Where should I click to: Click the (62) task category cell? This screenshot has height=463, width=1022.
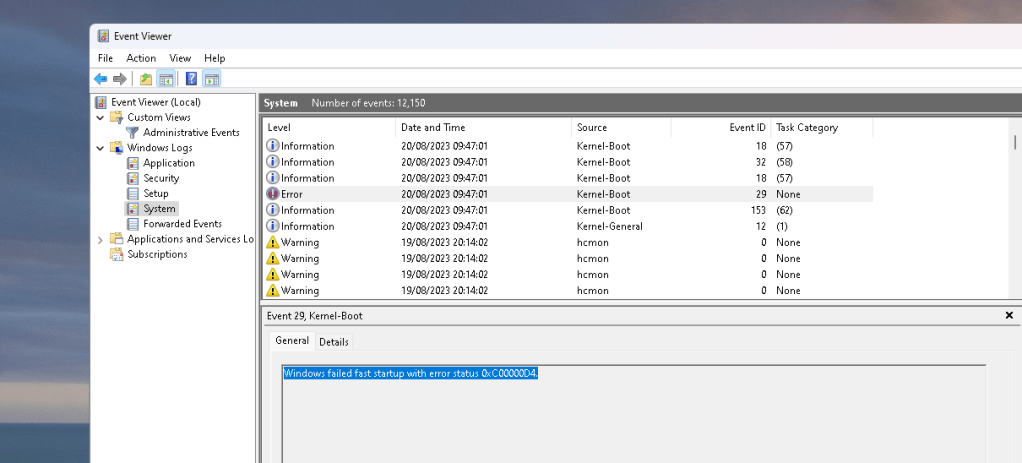click(784, 210)
